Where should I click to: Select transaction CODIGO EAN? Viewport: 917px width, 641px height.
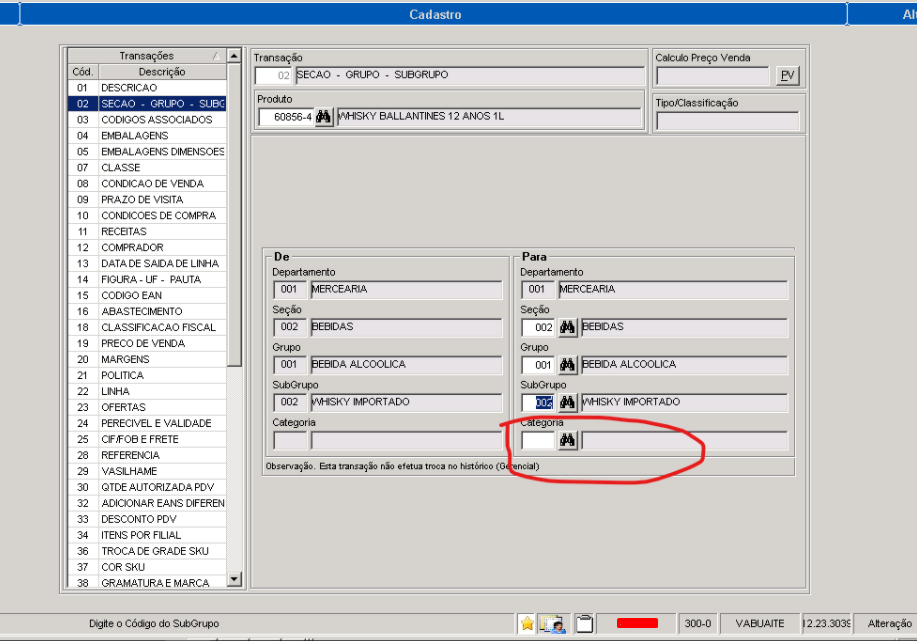147,295
